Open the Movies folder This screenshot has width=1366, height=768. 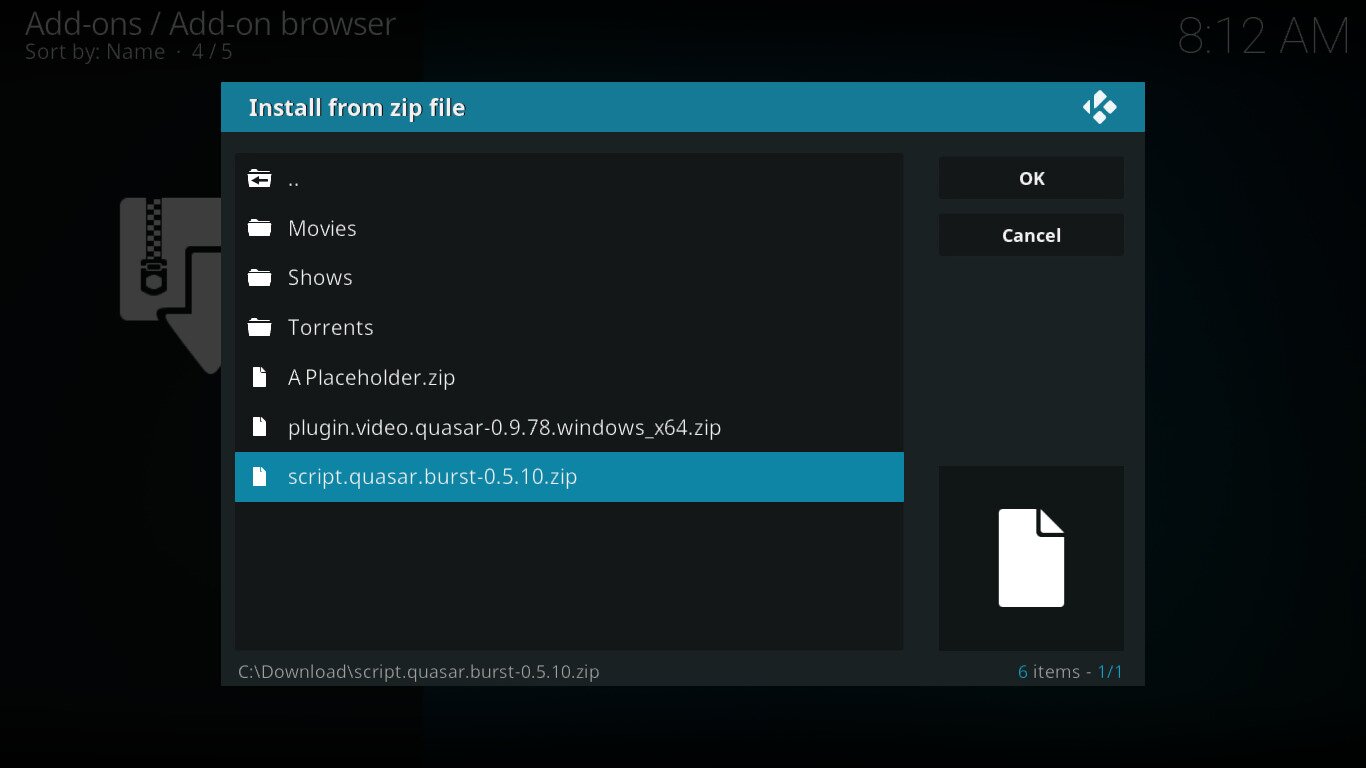(569, 228)
